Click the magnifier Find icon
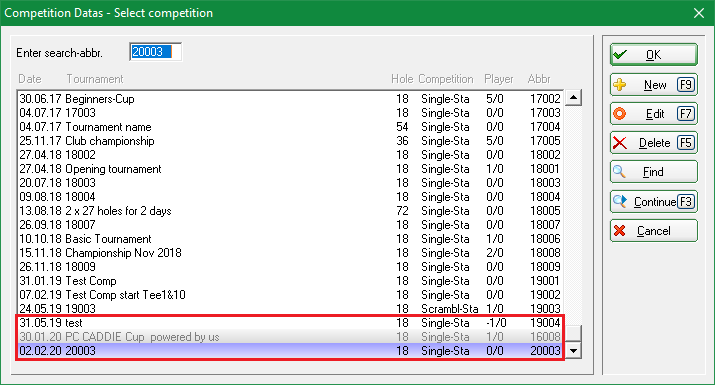This screenshot has width=715, height=385. pyautogui.click(x=619, y=172)
